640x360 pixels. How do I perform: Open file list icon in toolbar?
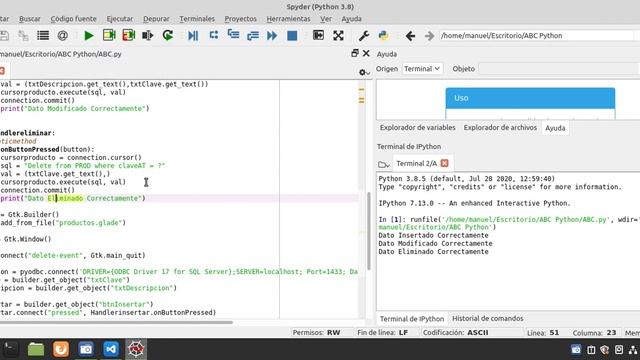pos(43,36)
